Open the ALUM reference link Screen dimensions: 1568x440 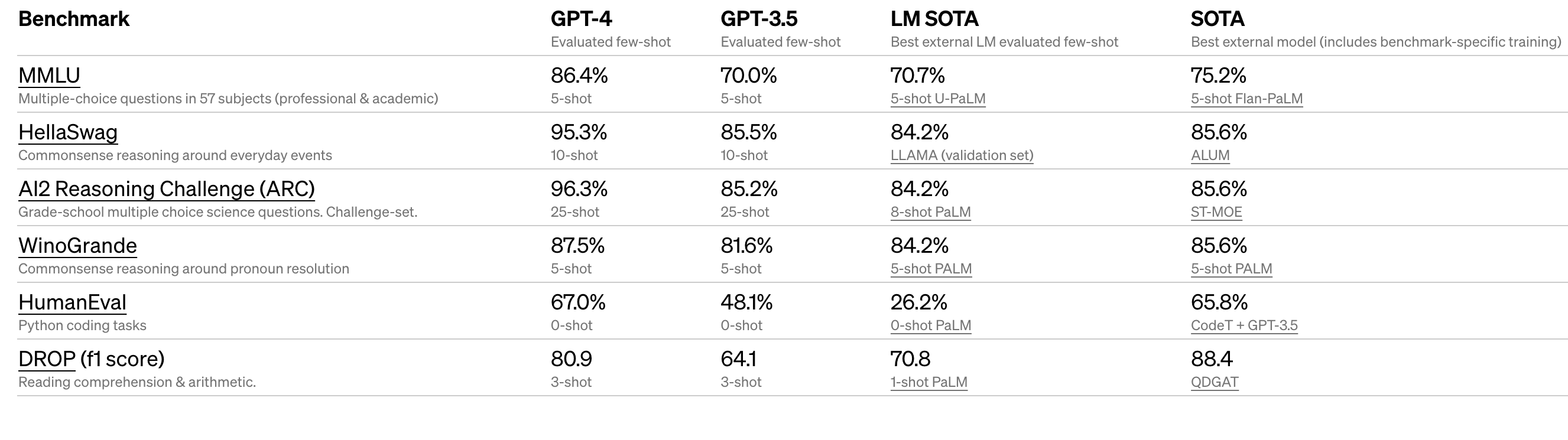tap(1210, 155)
